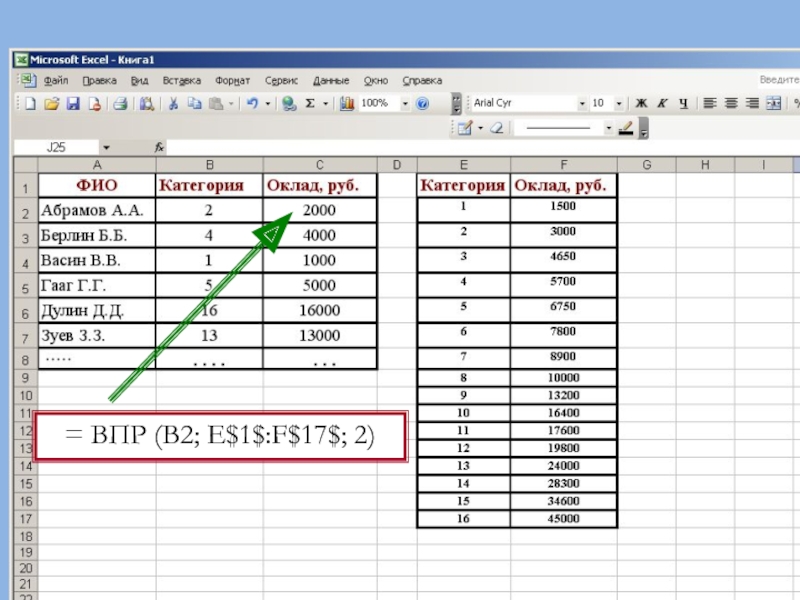Open the font size 10 dropdown
This screenshot has height=600, width=800.
pos(620,103)
